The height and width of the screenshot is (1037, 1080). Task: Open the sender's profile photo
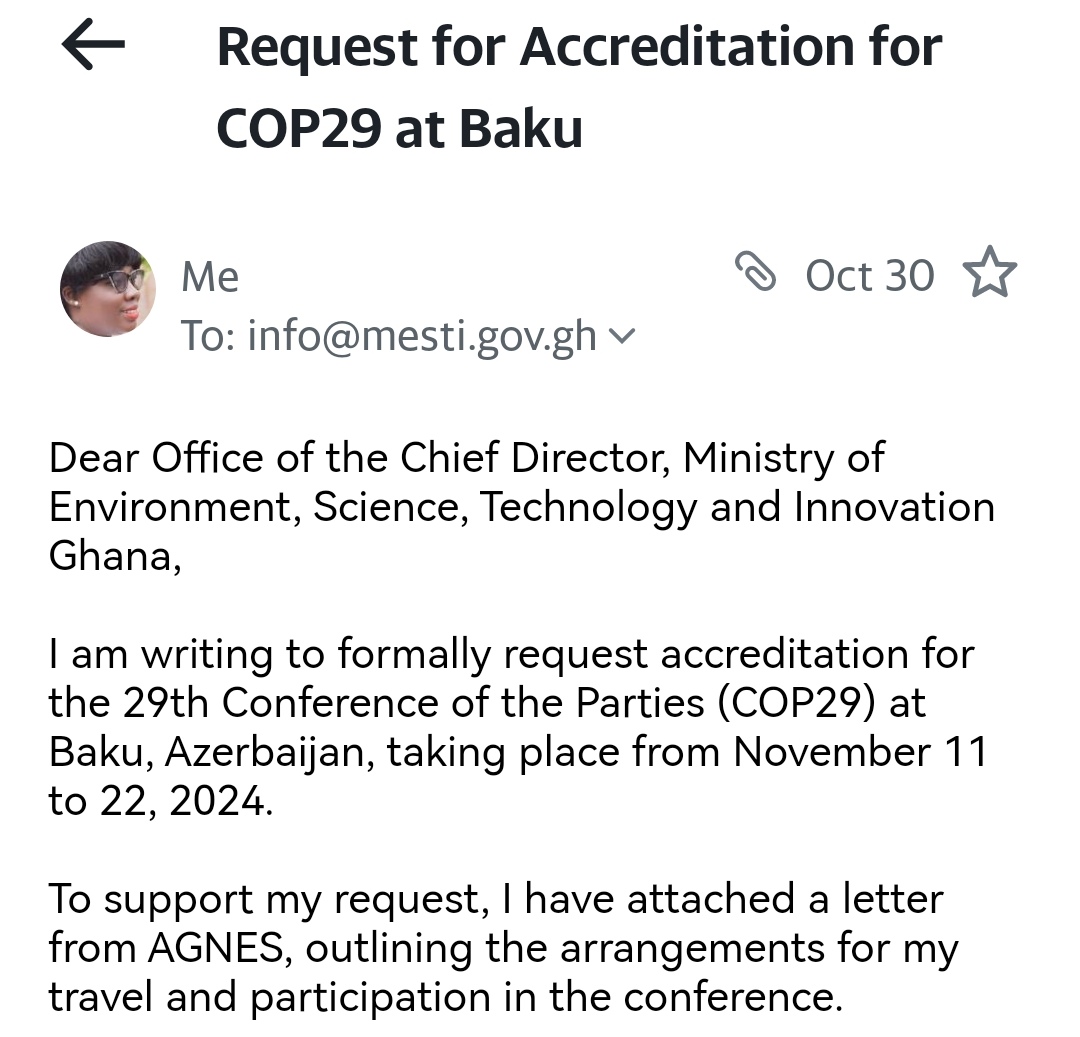[108, 289]
